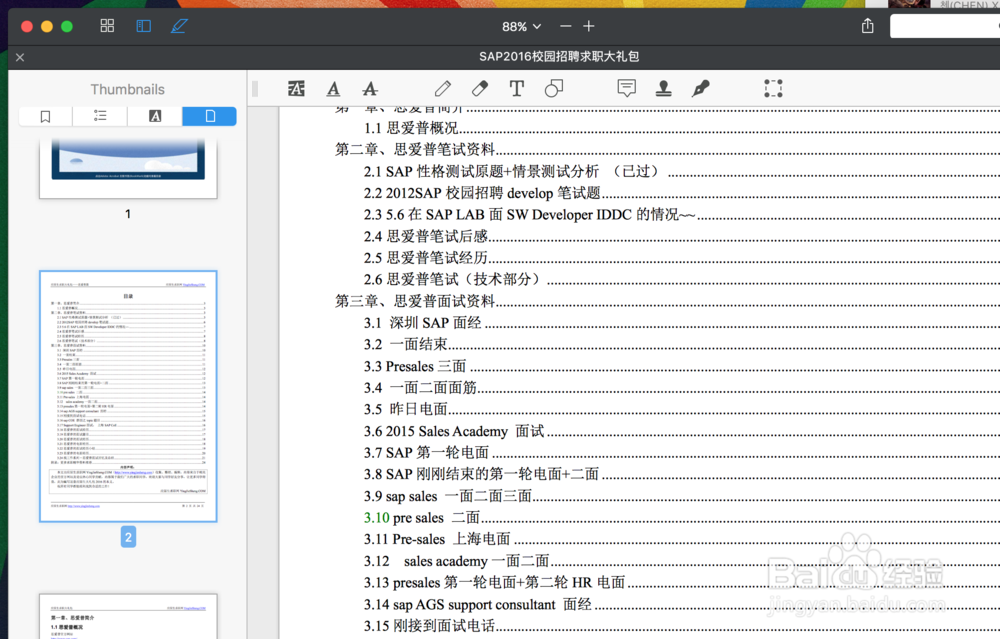Click the 3.2 一面结束 entry
Viewport: 1000px width, 639px height.
point(406,345)
